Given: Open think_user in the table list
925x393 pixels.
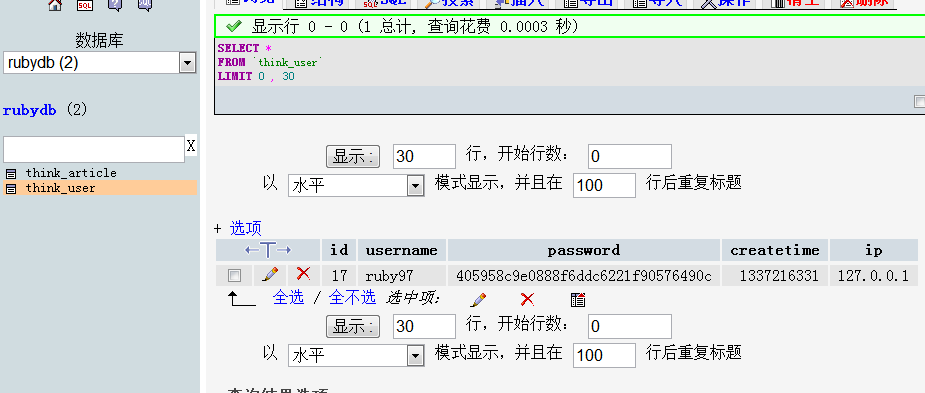Looking at the screenshot, I should [x=60, y=188].
